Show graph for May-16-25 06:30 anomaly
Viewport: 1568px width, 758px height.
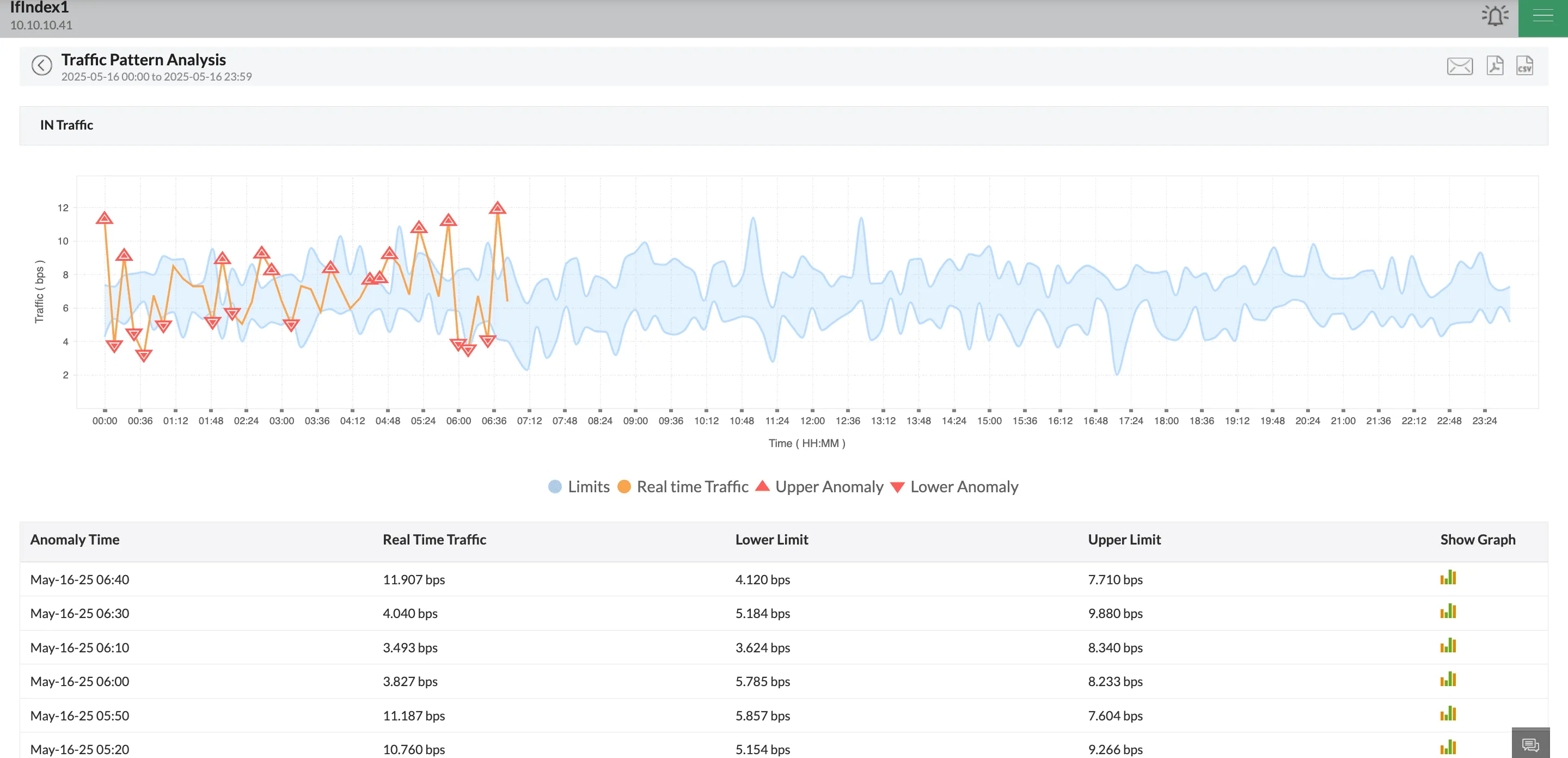pyautogui.click(x=1448, y=612)
